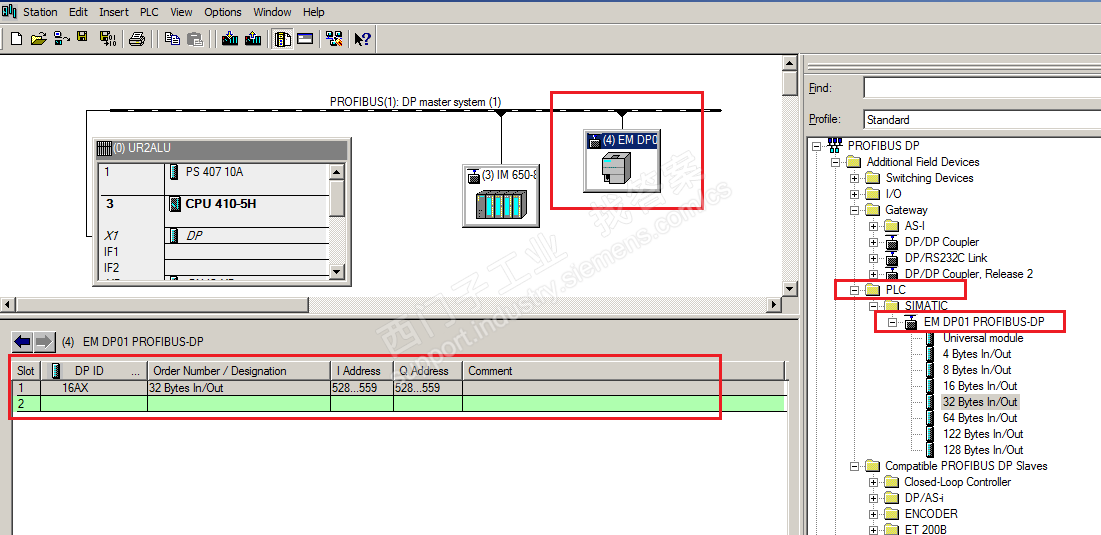Click the Copy toolbar icon
The image size is (1101, 535).
(172, 39)
